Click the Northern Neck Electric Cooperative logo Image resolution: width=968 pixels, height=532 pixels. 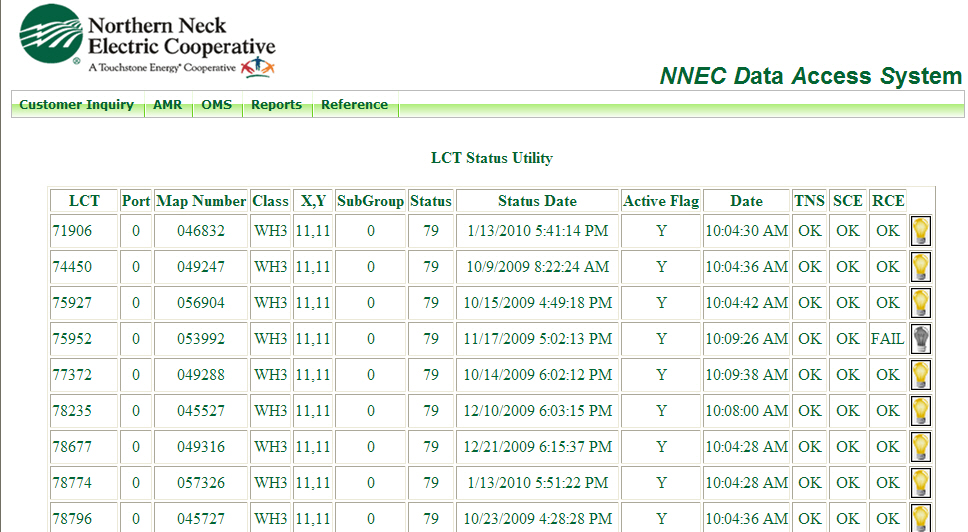coord(147,41)
